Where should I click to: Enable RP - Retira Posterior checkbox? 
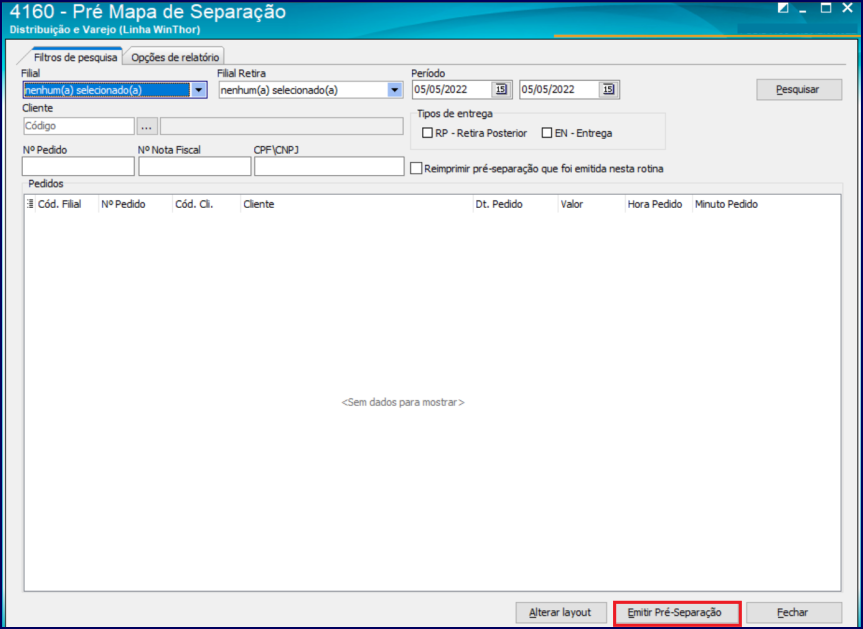pos(427,133)
